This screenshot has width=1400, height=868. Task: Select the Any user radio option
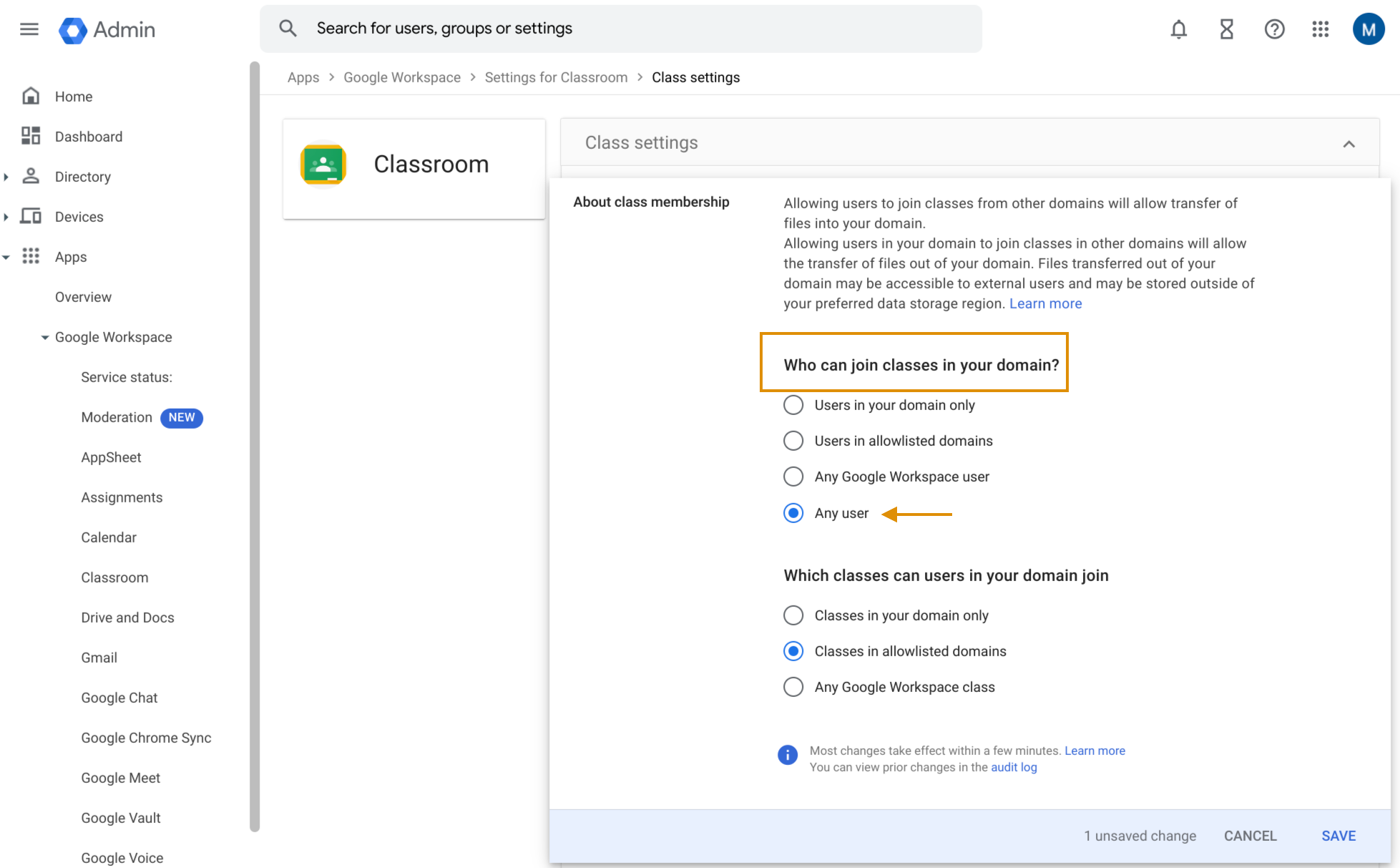[x=793, y=513]
